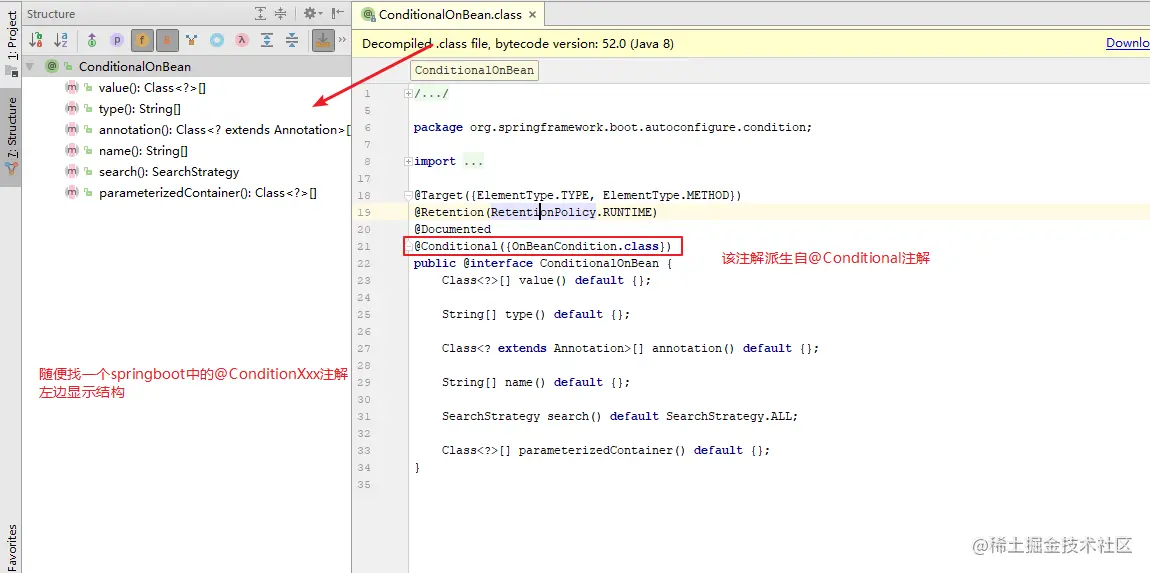Image resolution: width=1150 pixels, height=573 pixels.
Task: Toggle Show Non-Public lock icon
Action: (166, 40)
